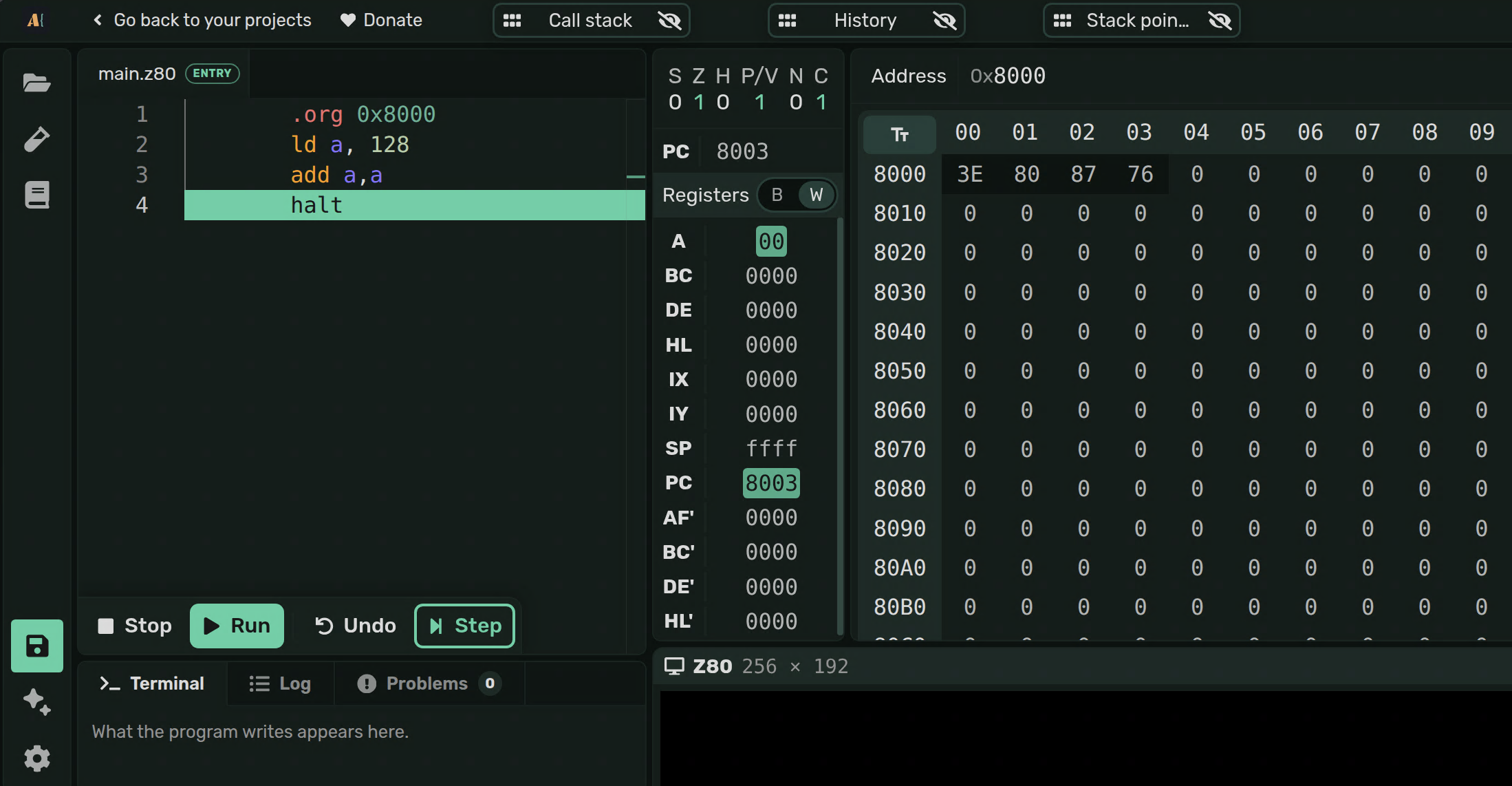Click the grid handle on Stack pointer panel

tap(1062, 21)
